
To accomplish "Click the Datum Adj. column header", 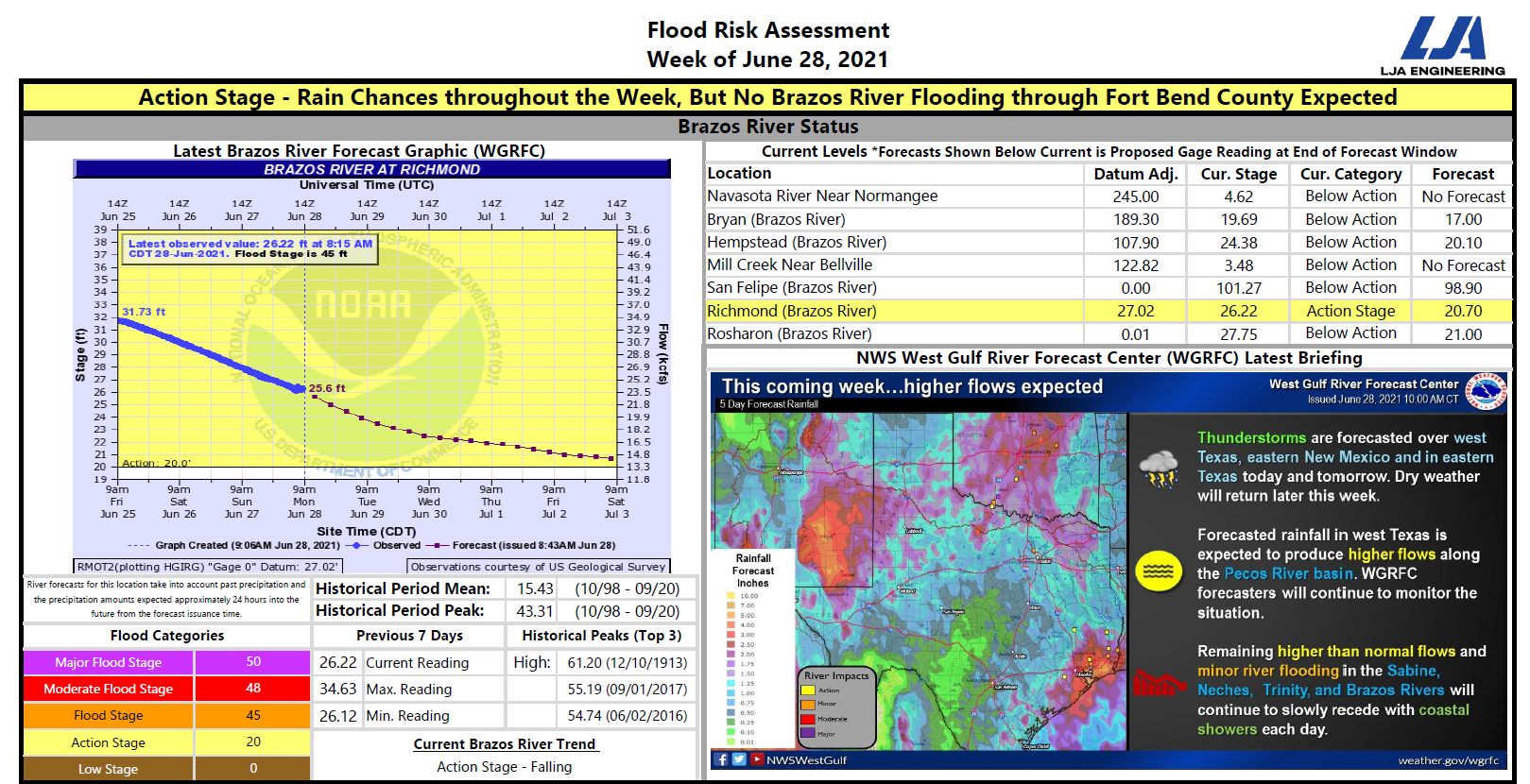I will 1135,174.
